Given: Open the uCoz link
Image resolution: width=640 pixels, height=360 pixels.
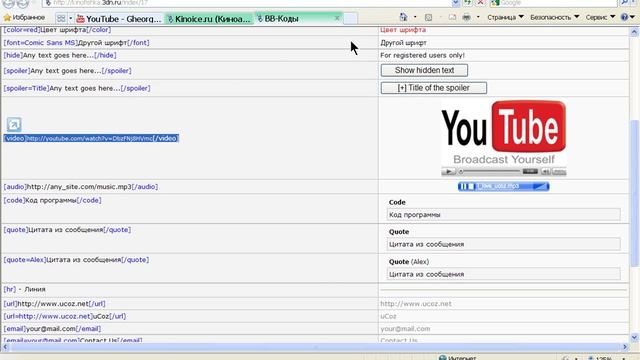Looking at the screenshot, I should pyautogui.click(x=388, y=316).
